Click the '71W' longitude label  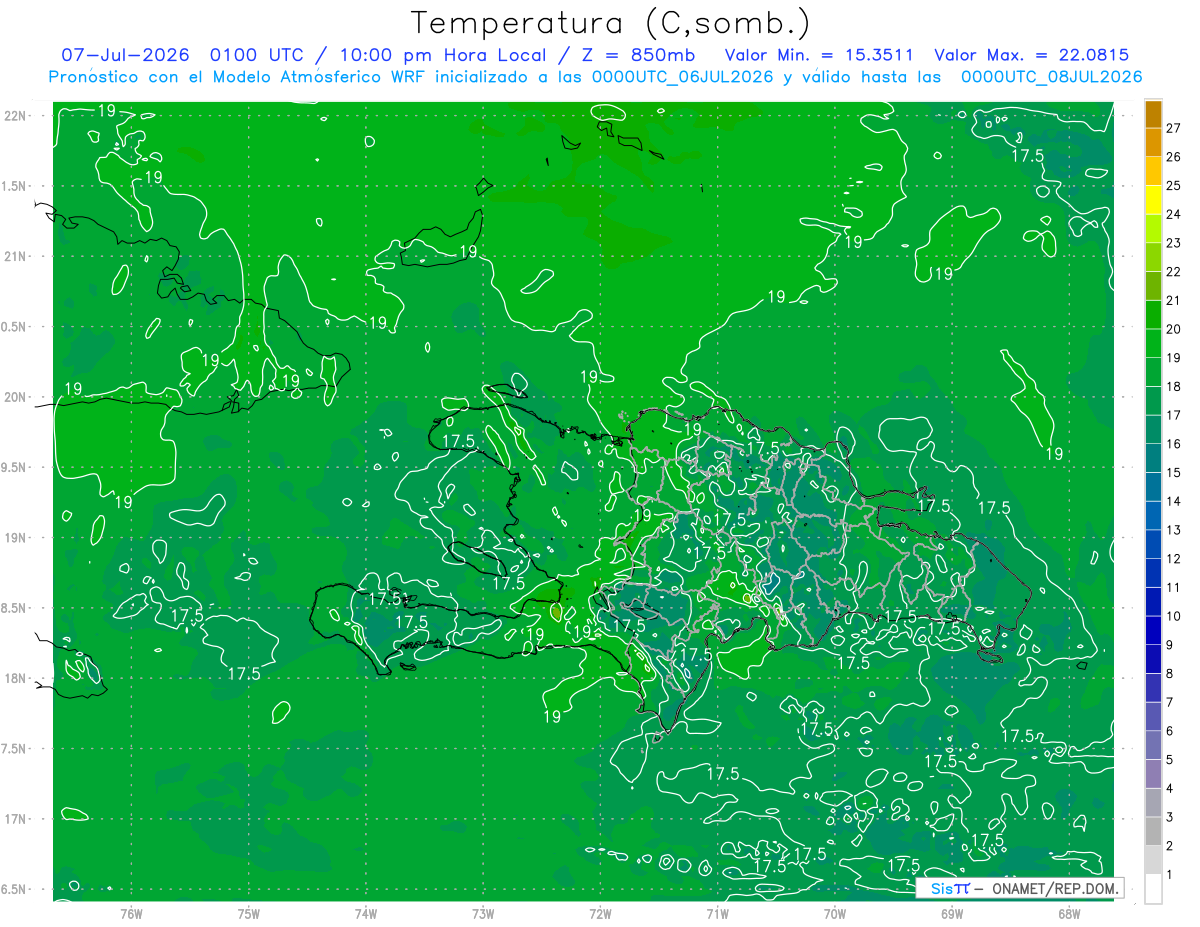pyautogui.click(x=717, y=913)
